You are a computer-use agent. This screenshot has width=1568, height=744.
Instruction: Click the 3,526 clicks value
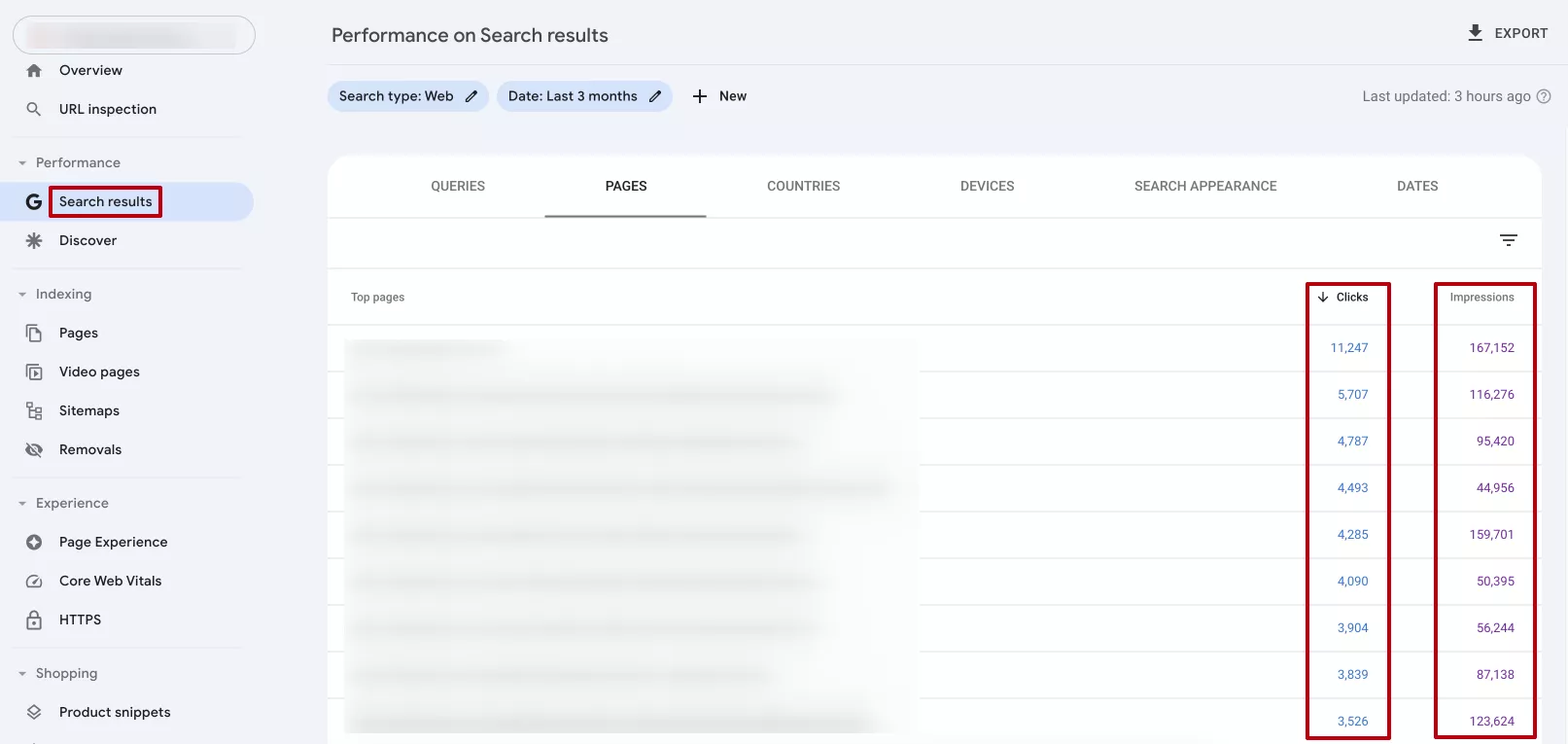pos(1352,722)
